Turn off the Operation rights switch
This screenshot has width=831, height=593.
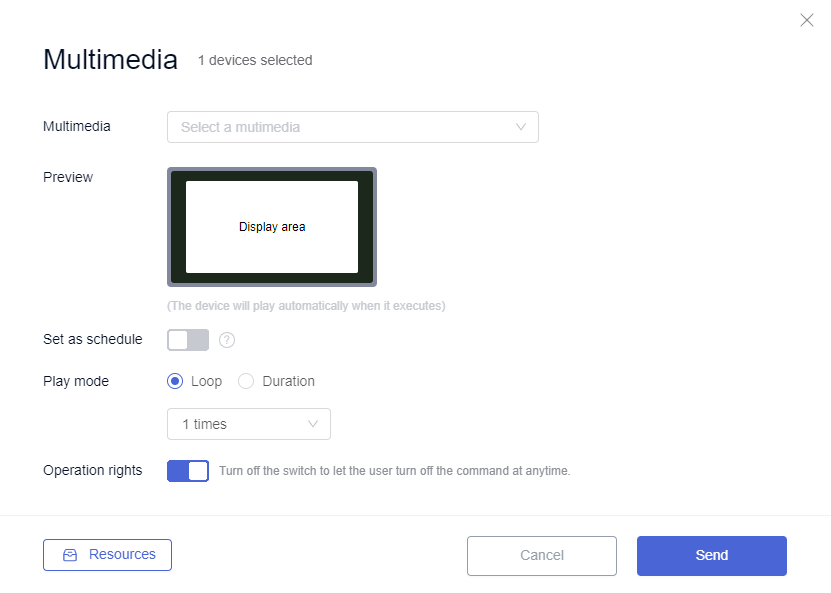click(x=188, y=471)
